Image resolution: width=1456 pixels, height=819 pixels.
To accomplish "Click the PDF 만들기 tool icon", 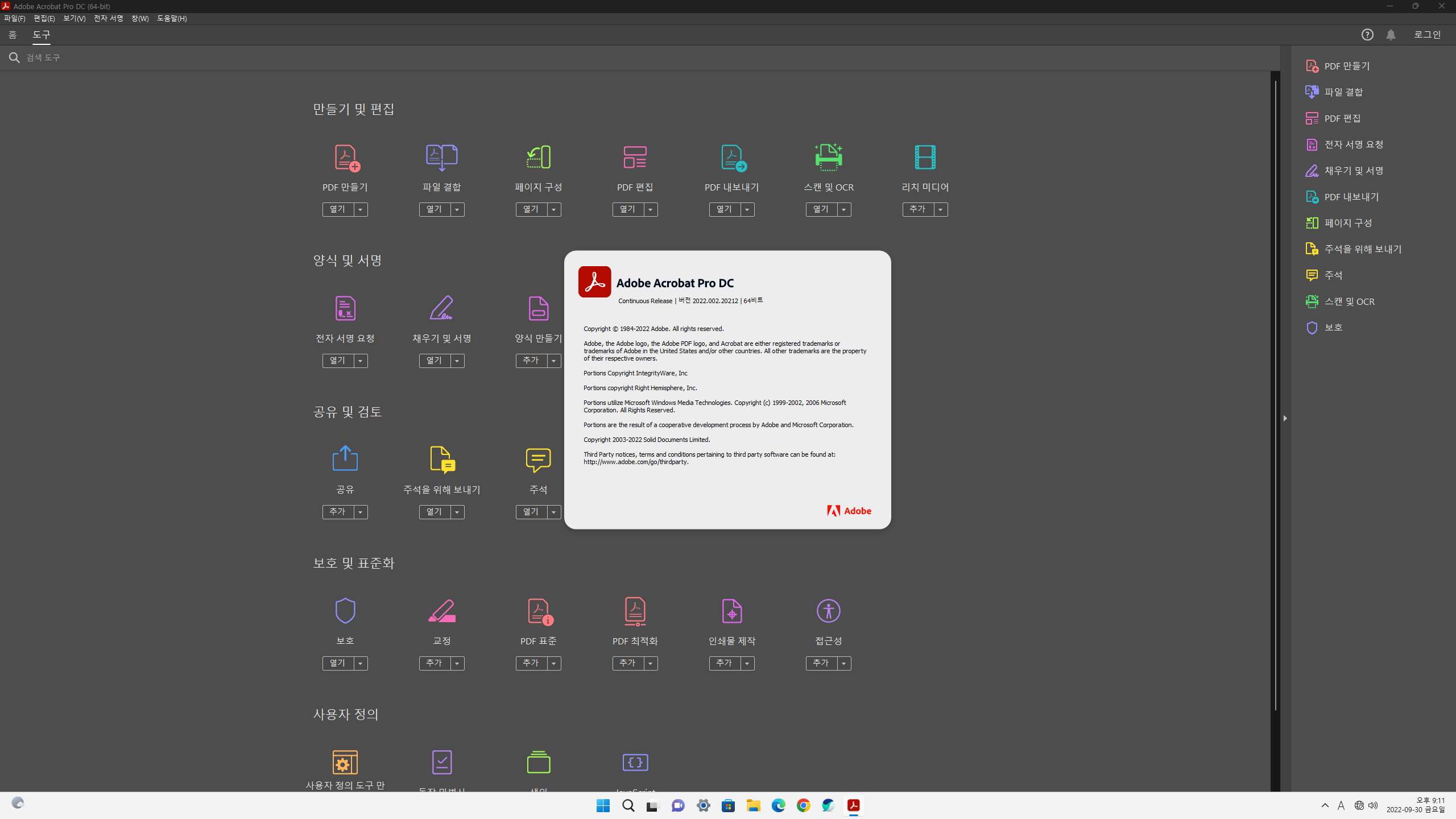I will click(345, 158).
